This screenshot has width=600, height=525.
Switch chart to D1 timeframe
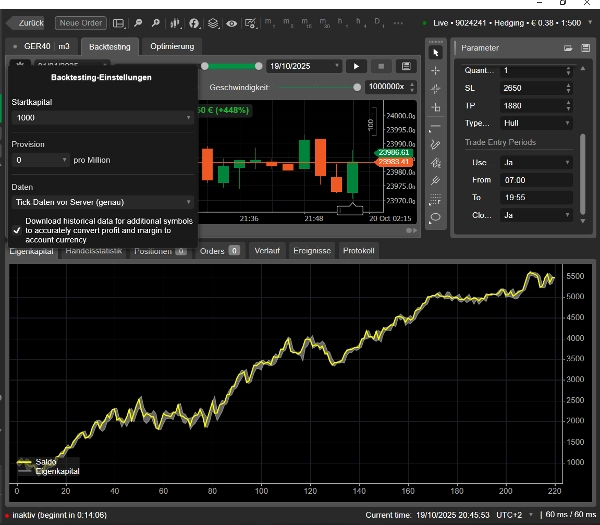[x=378, y=22]
